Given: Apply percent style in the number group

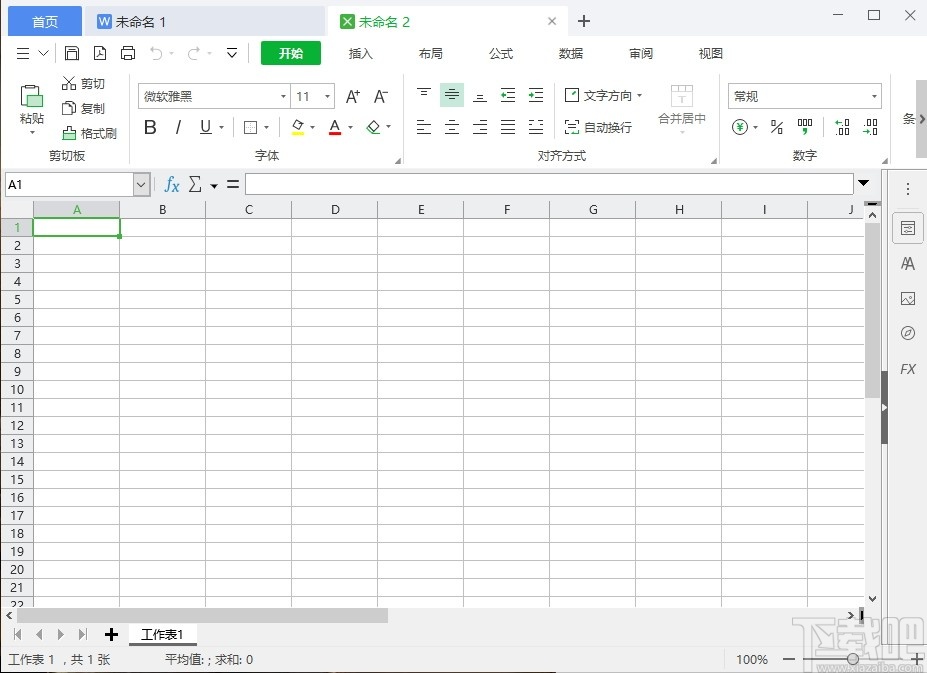Looking at the screenshot, I should pyautogui.click(x=776, y=127).
